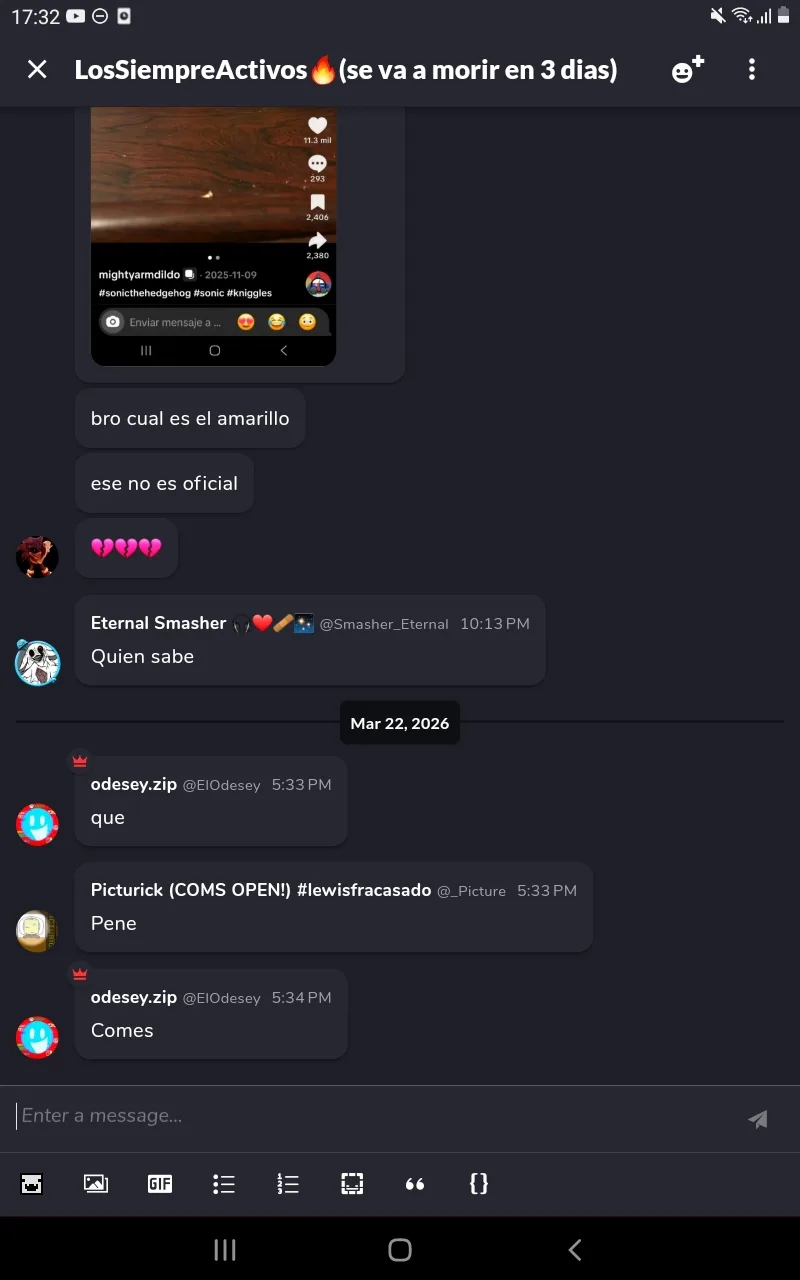Insert a code block with braces icon
The height and width of the screenshot is (1280, 800).
pyautogui.click(x=479, y=1184)
